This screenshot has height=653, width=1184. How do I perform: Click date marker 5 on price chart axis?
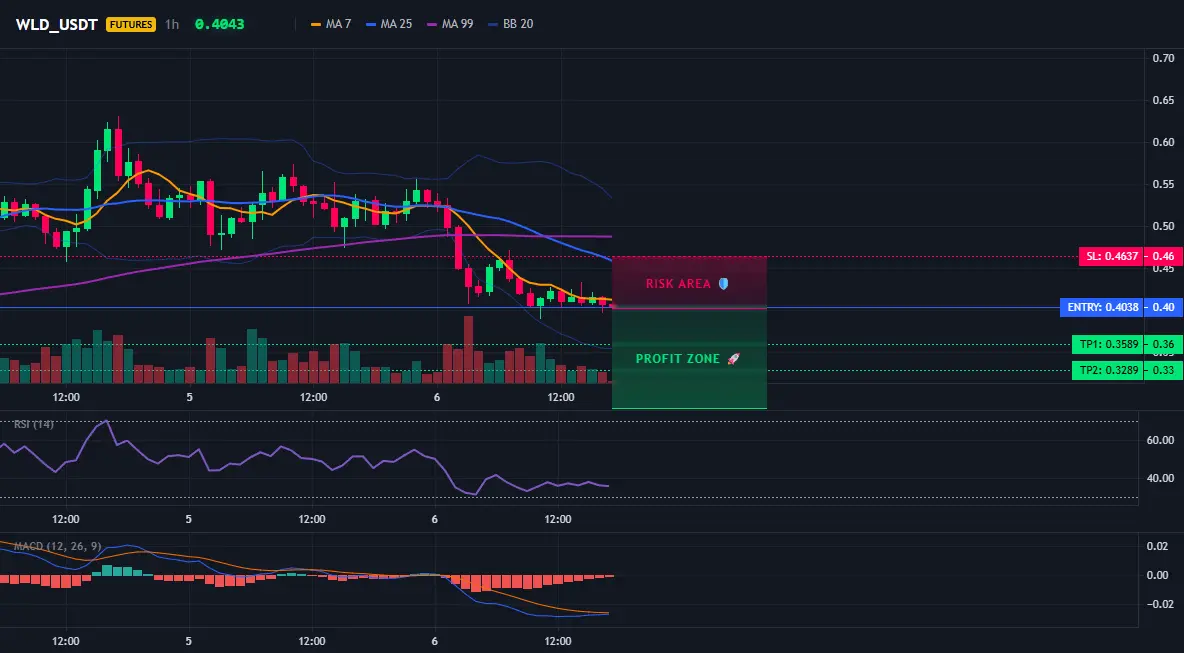point(189,397)
